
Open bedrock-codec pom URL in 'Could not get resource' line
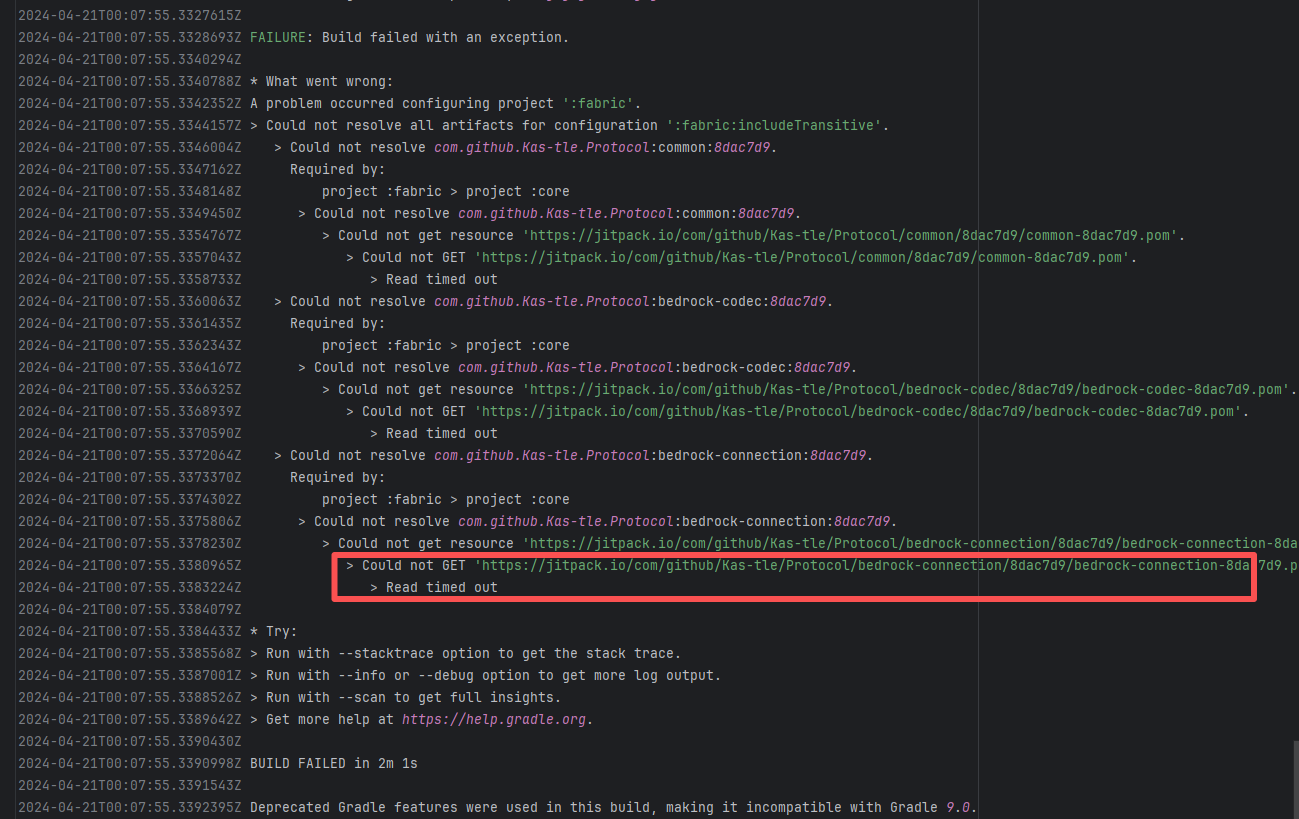[x=909, y=390]
